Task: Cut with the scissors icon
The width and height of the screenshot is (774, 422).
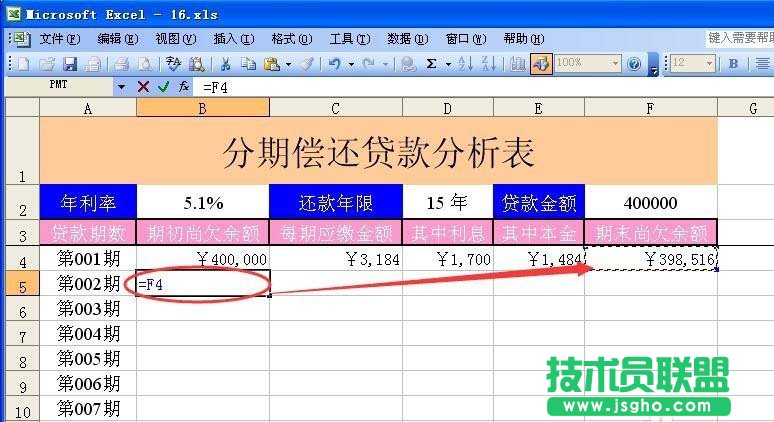Action: [226, 64]
